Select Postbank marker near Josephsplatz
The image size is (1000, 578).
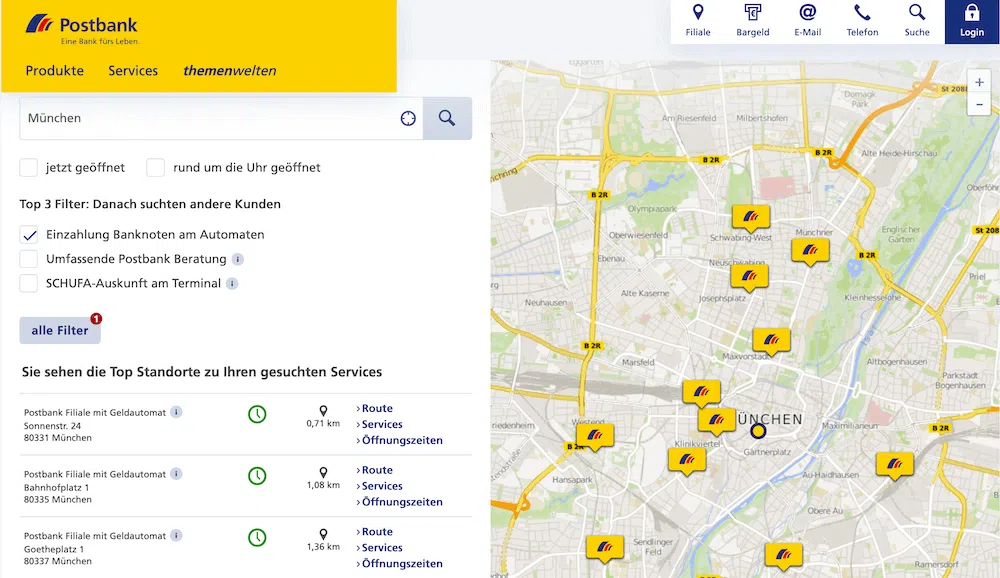coord(749,278)
